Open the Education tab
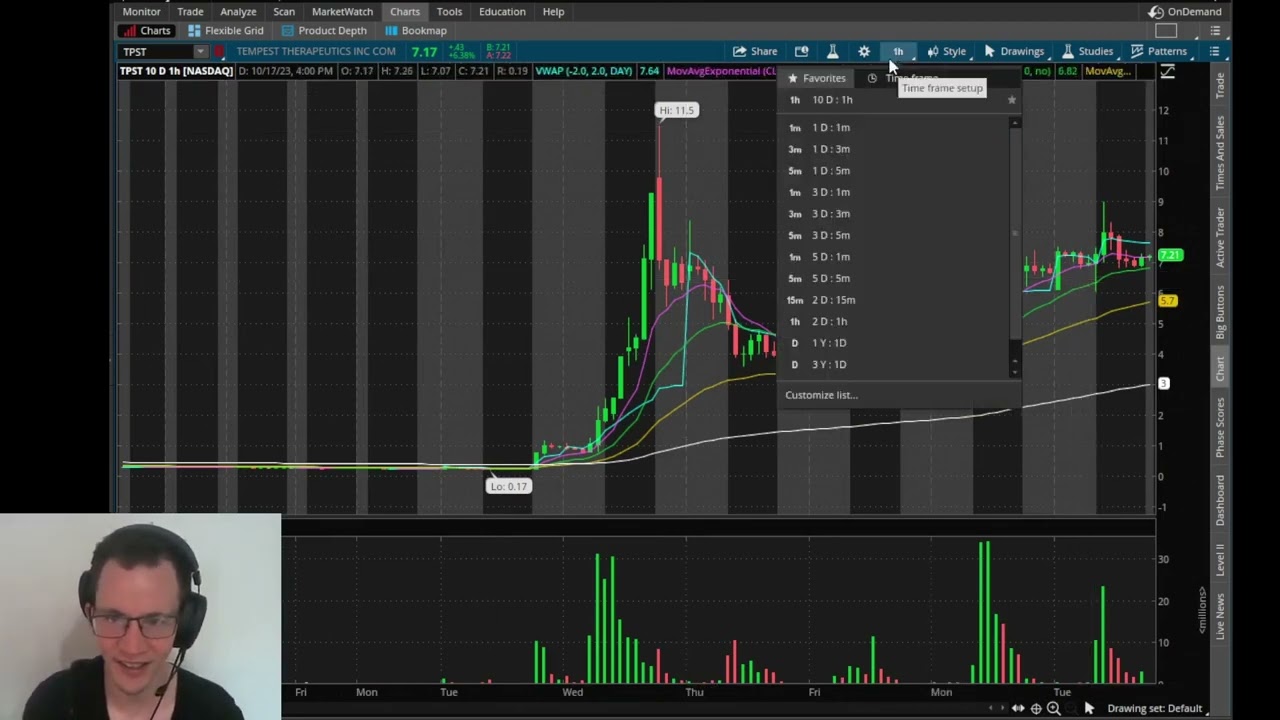Screen dimensions: 1280x720 pyautogui.click(x=502, y=11)
